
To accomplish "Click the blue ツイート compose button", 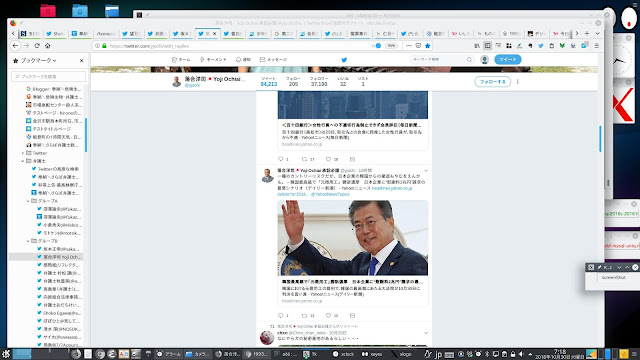I will point(508,60).
